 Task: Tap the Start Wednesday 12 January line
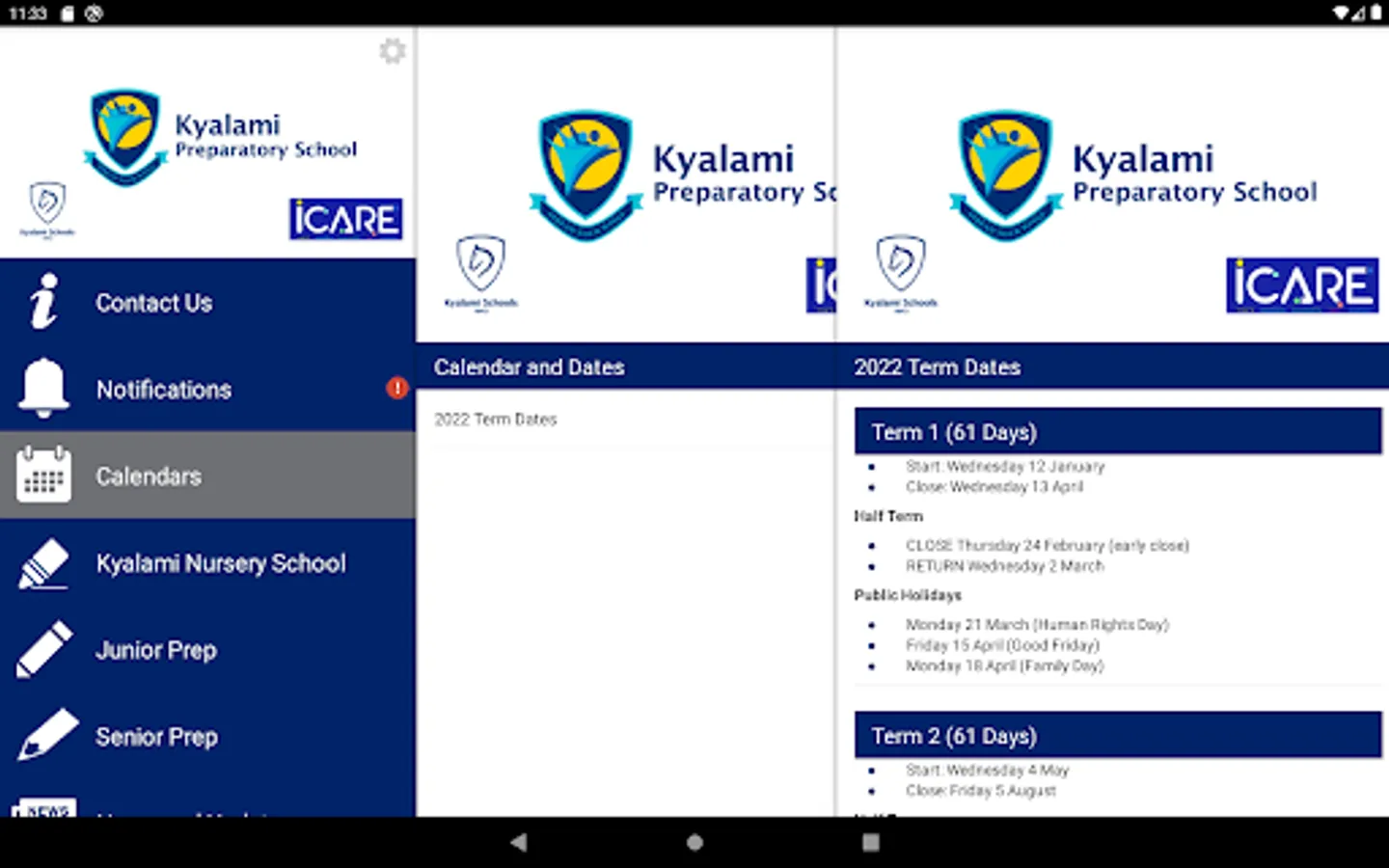click(1005, 466)
